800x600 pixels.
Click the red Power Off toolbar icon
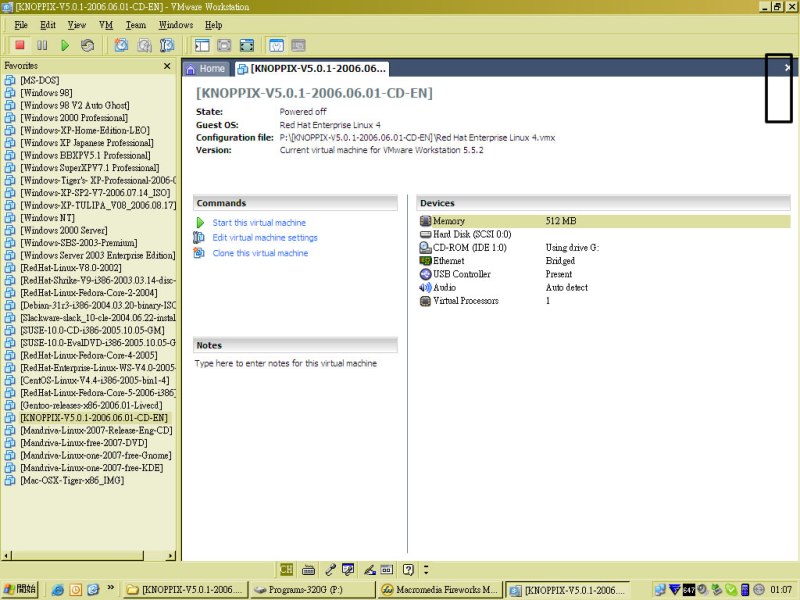click(20, 45)
